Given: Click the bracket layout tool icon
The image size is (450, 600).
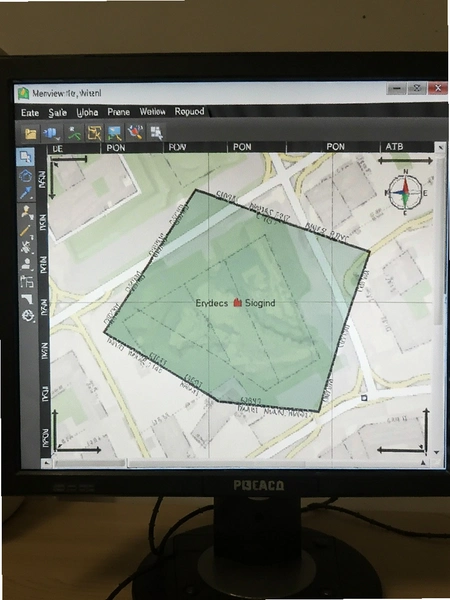Looking at the screenshot, I should 27,282.
